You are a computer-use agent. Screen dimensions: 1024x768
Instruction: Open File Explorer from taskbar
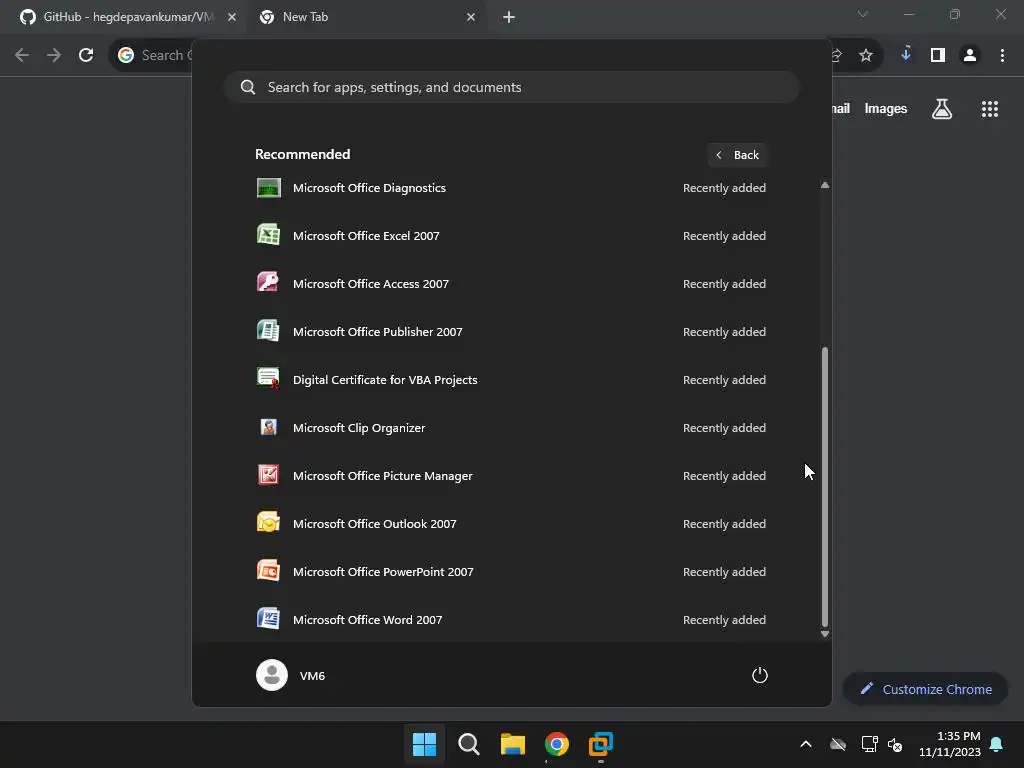[513, 744]
